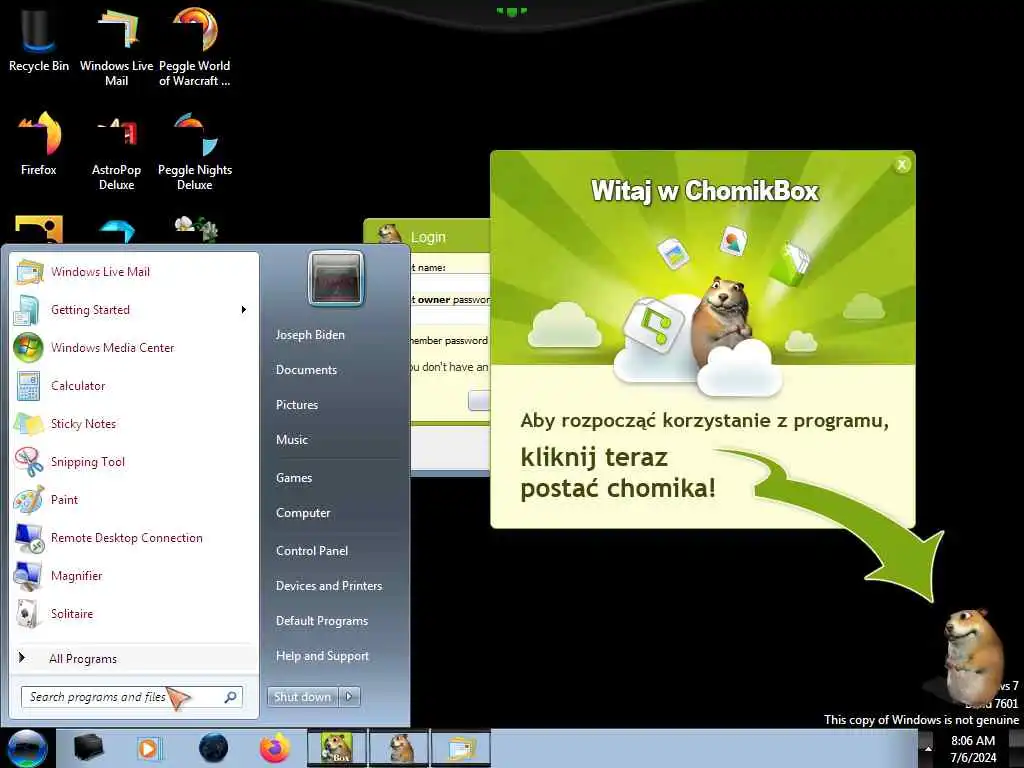Show hidden system tray icons
The width and height of the screenshot is (1024, 768).
pos(927,749)
